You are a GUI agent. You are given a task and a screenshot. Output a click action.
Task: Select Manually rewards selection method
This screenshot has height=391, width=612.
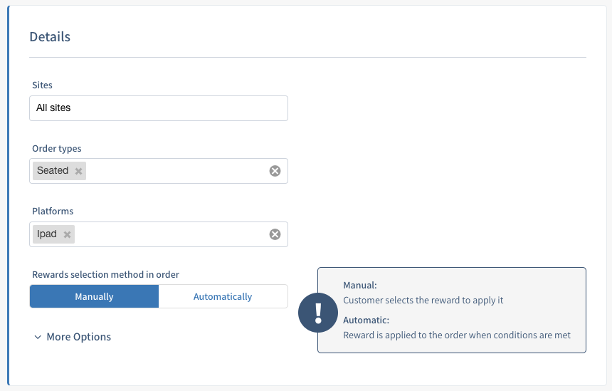point(94,297)
